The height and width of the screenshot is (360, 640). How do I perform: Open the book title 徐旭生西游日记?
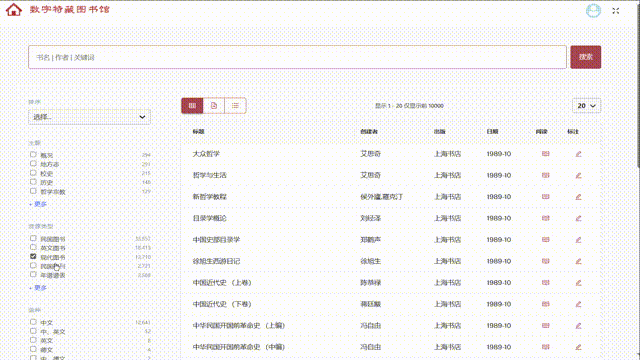tap(216, 261)
